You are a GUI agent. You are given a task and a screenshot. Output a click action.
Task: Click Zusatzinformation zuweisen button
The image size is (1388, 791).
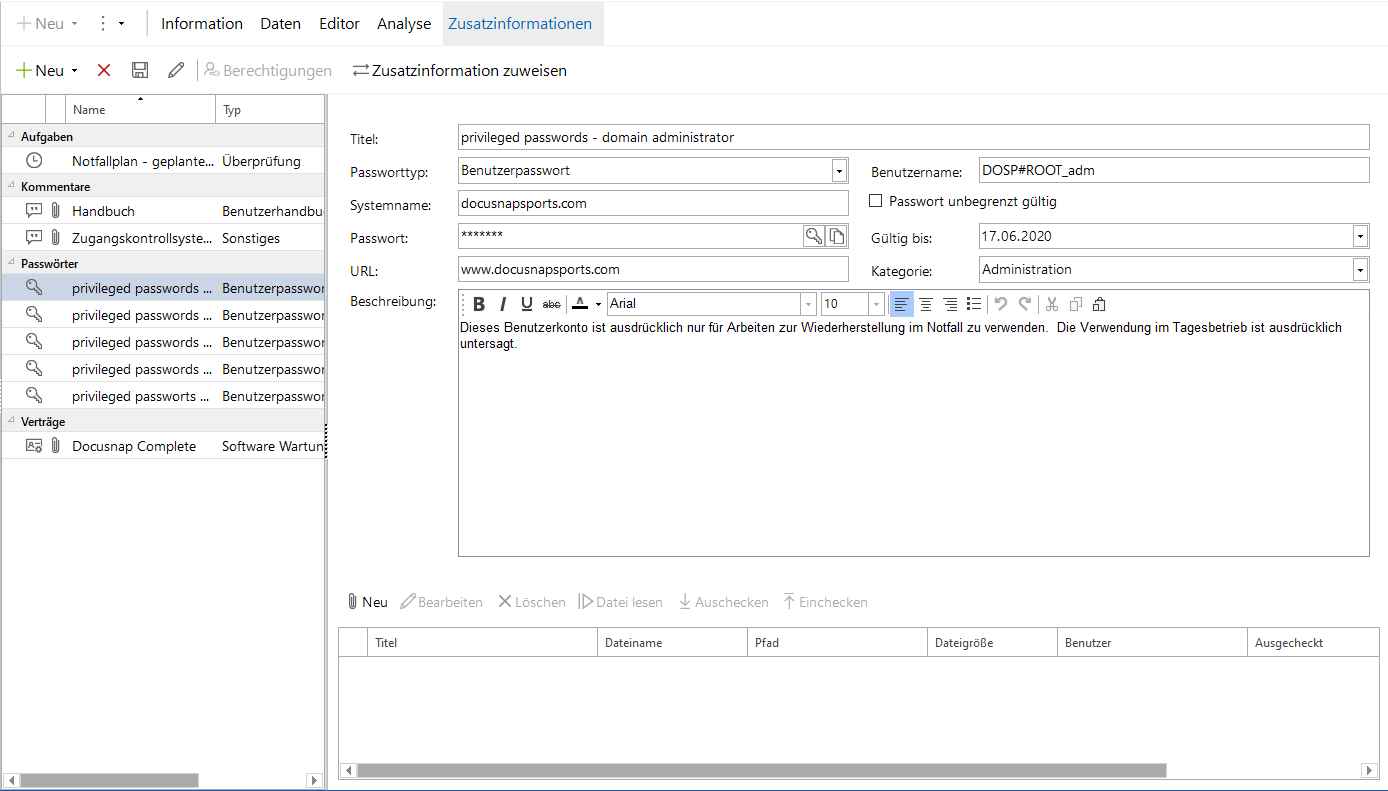pos(459,70)
